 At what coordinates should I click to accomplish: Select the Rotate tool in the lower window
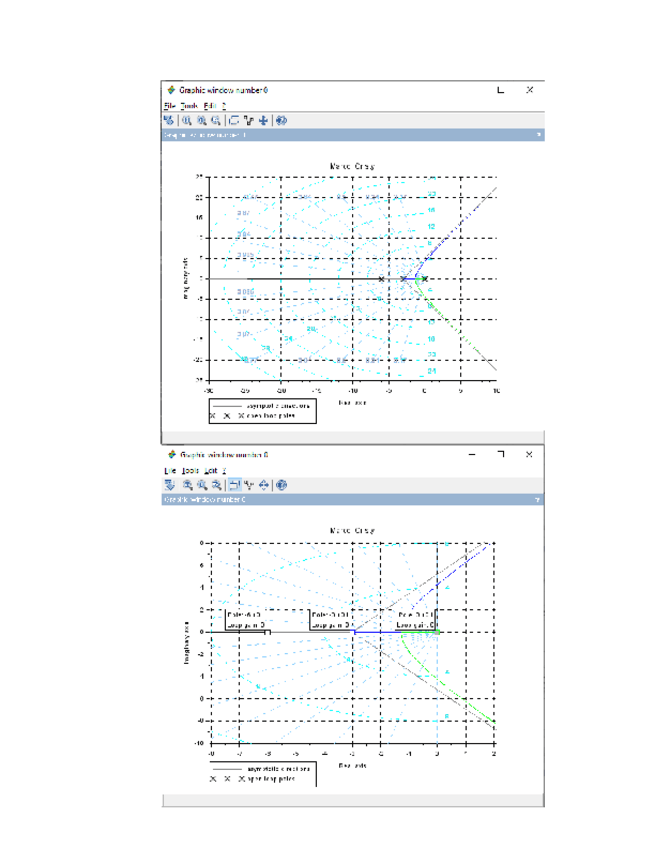point(169,485)
